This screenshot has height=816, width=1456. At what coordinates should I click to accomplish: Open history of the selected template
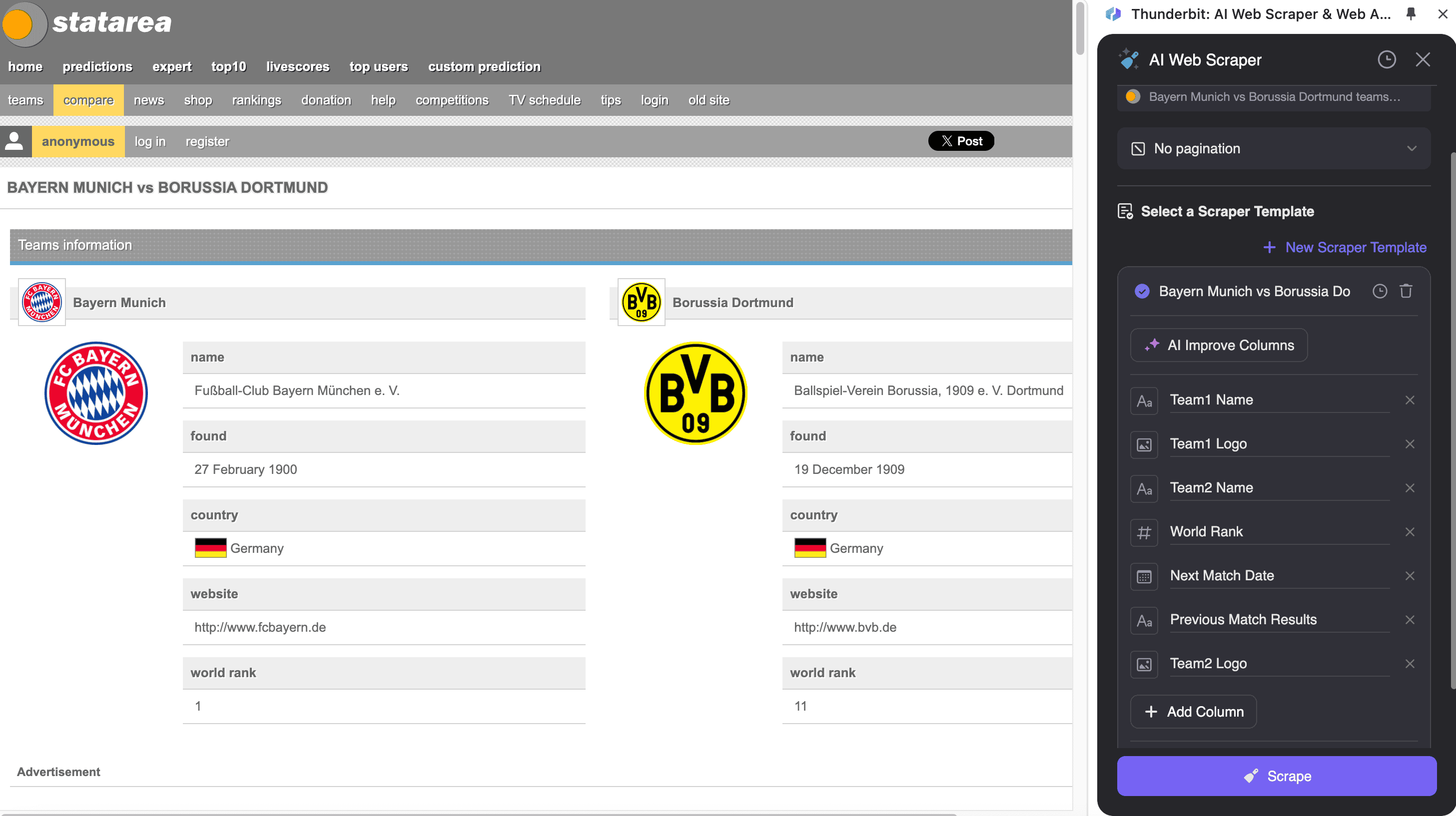[1380, 291]
